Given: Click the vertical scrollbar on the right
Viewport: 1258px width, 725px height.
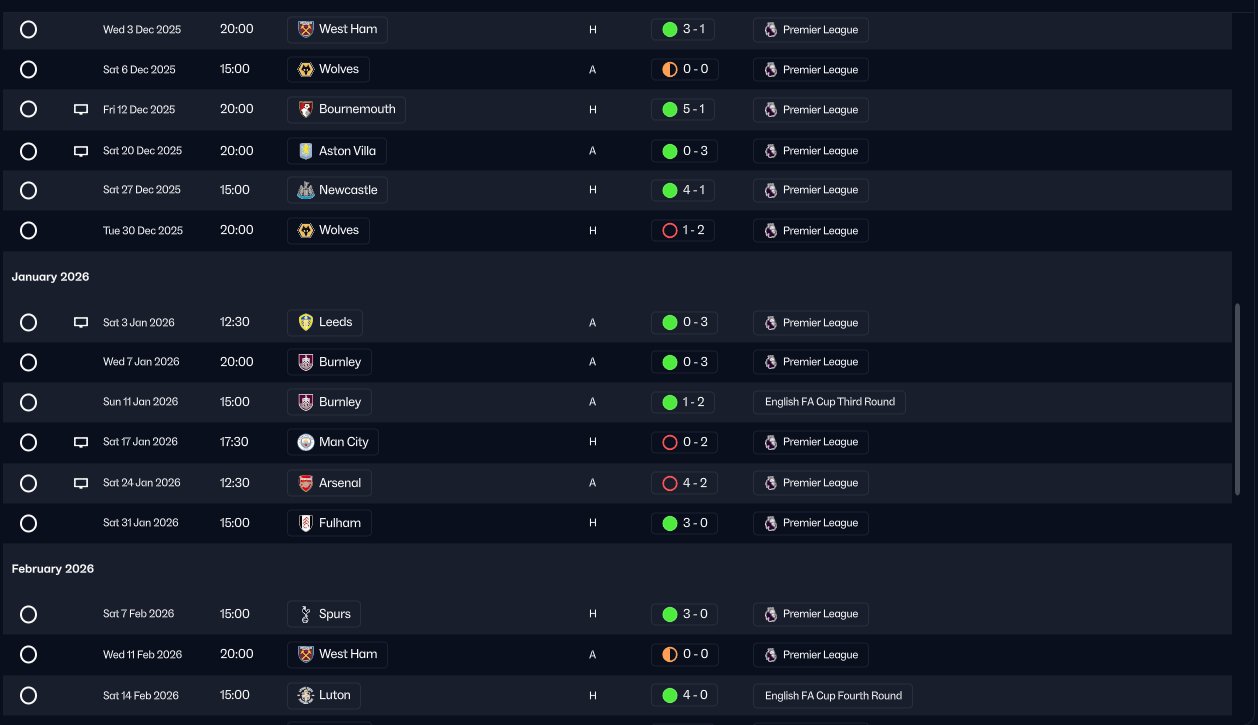Looking at the screenshot, I should pyautogui.click(x=1238, y=402).
